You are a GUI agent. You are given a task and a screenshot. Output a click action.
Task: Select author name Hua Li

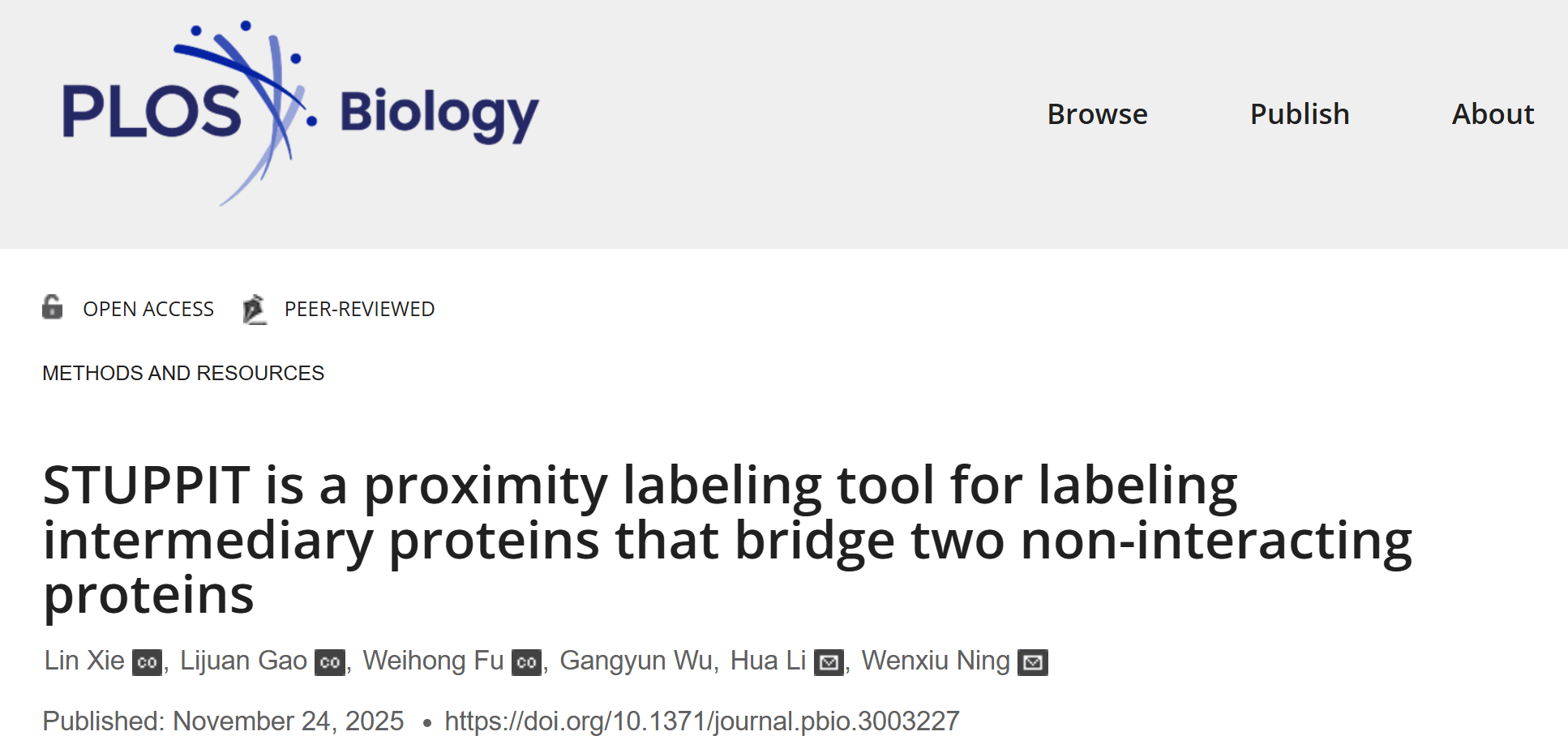pos(768,661)
